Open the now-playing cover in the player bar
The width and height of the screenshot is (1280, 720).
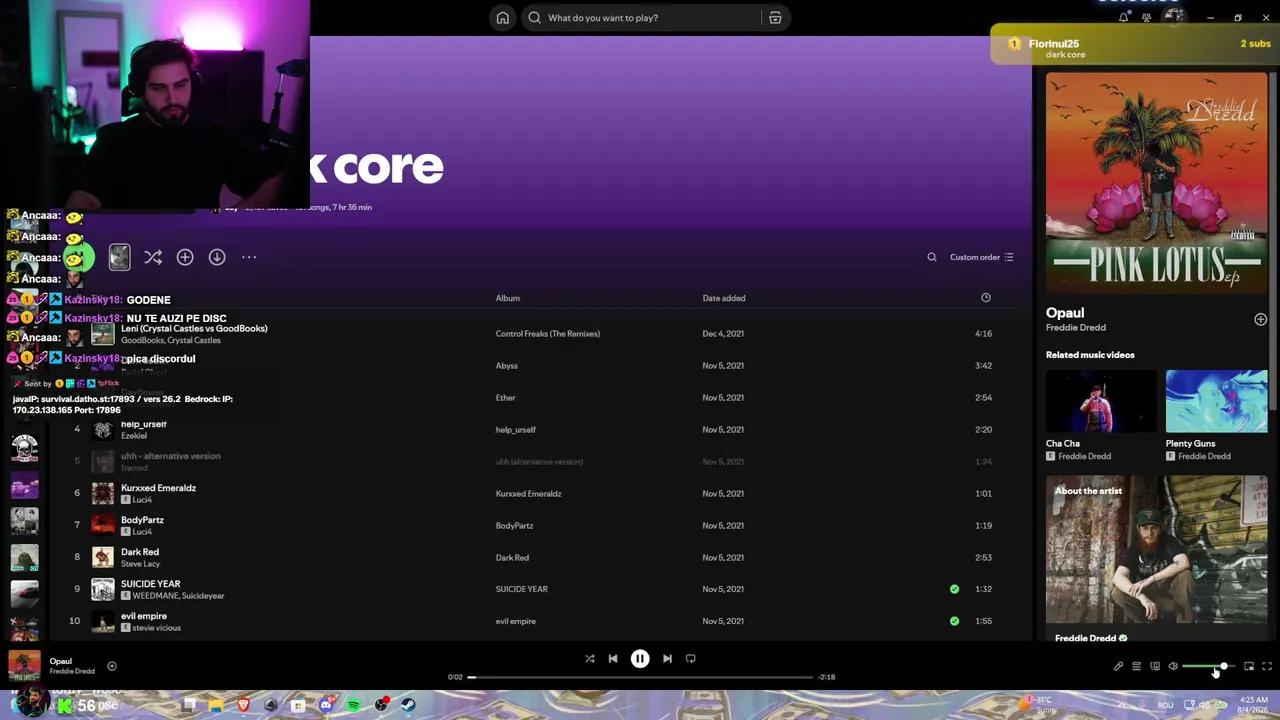pos(24,666)
